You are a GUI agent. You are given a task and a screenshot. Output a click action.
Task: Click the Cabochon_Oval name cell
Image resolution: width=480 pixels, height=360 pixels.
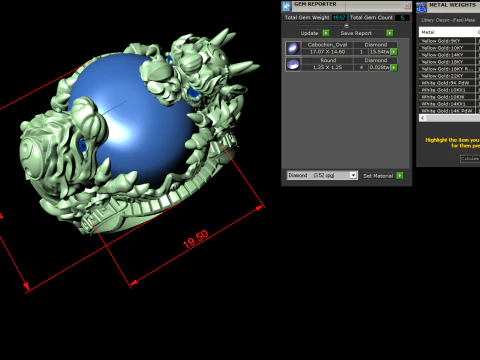[x=327, y=45]
